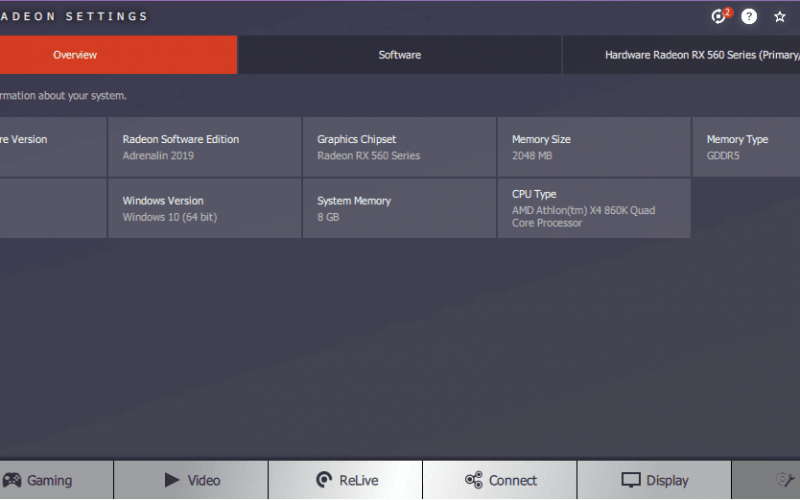Switch to the Overview tab
This screenshot has height=500, width=800.
[118, 55]
